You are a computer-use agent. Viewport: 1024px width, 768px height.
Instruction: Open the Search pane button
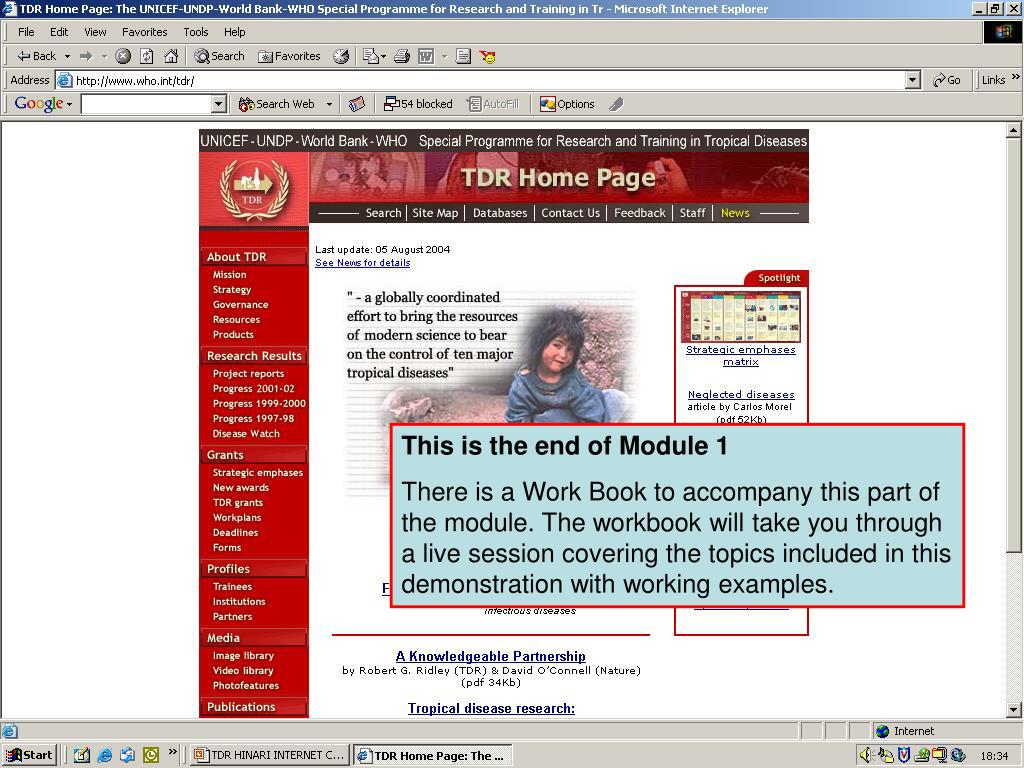click(219, 57)
